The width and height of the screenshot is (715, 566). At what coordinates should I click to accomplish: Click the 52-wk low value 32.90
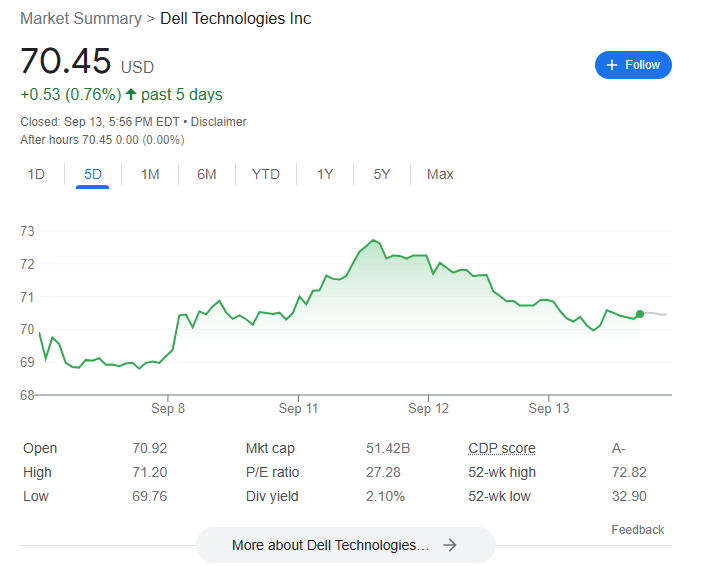tap(629, 496)
